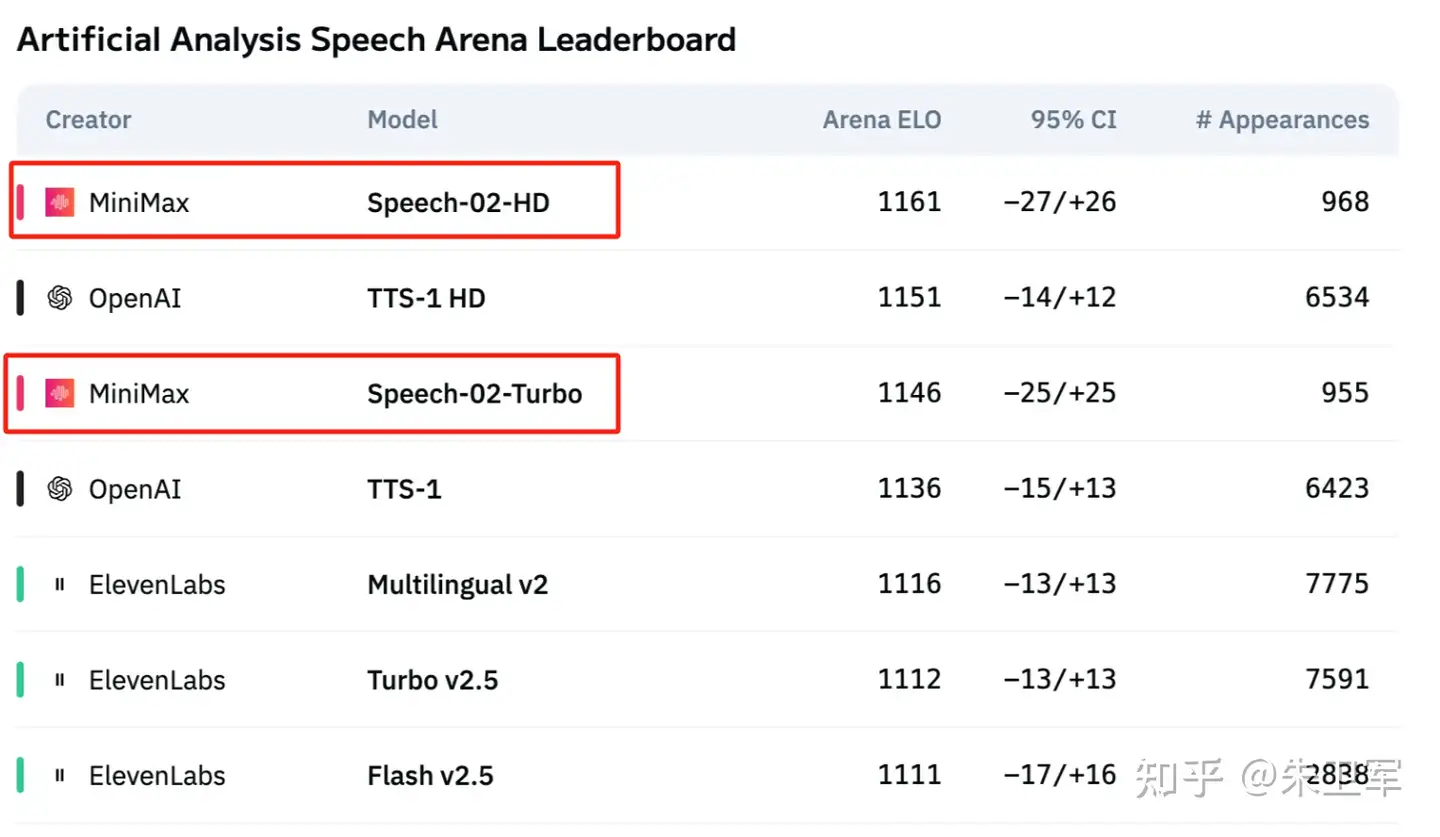Click the ELO score 1161
The width and height of the screenshot is (1440, 837).
coord(910,202)
